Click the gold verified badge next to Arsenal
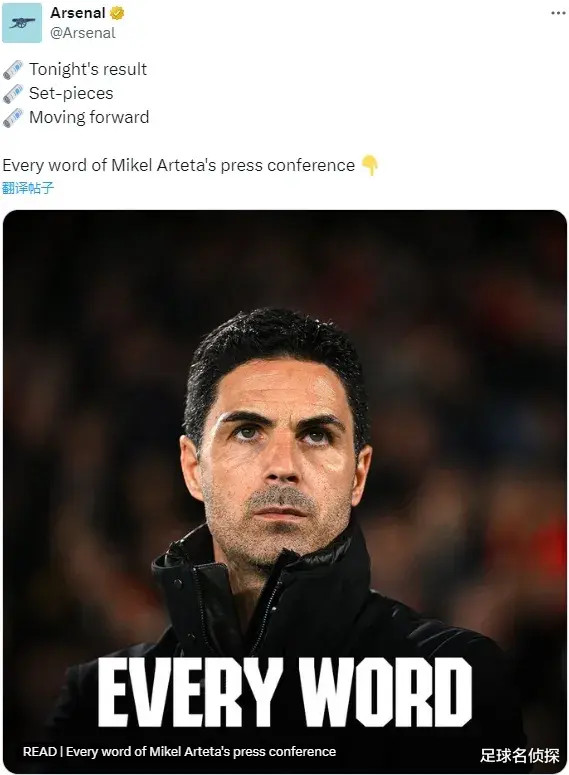The height and width of the screenshot is (775, 569). (x=117, y=13)
